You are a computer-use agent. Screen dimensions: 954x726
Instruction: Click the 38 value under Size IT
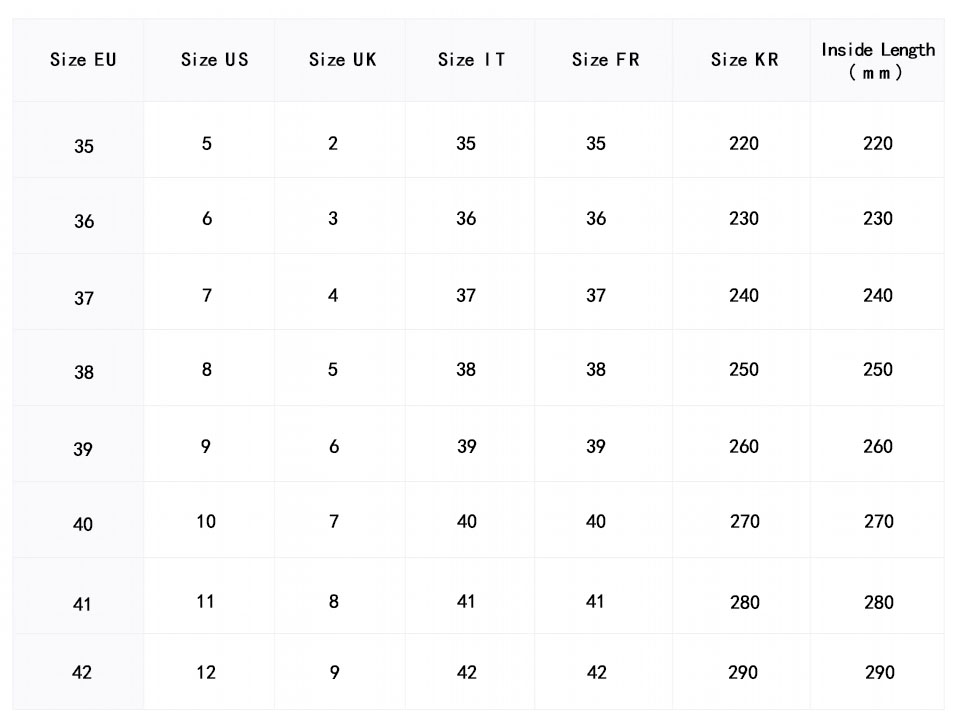[466, 369]
